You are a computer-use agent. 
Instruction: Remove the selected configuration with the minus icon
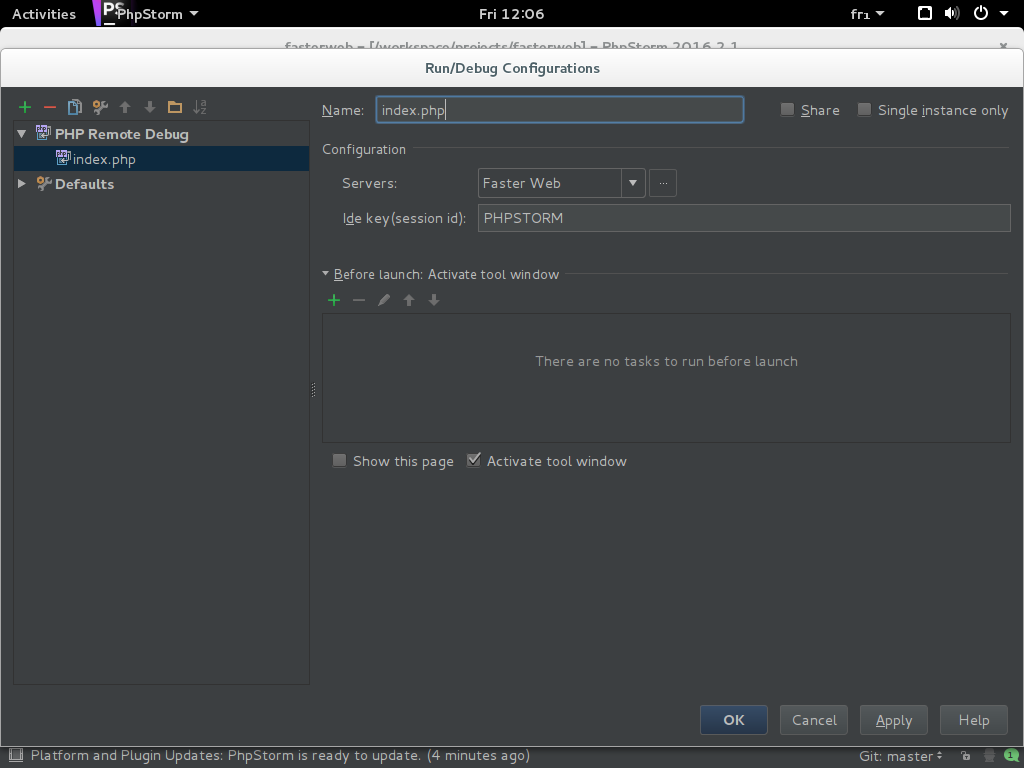50,107
